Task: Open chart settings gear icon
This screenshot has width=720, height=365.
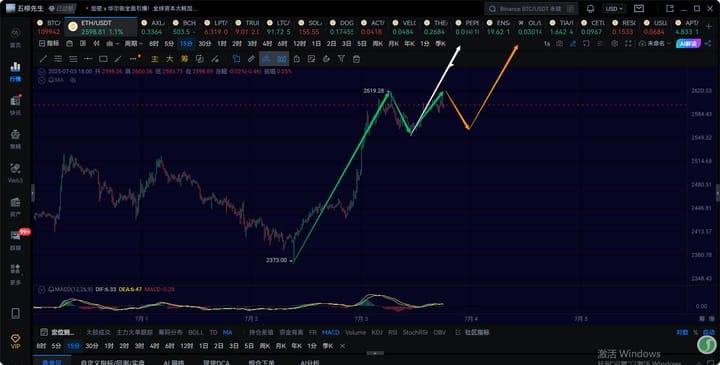Action: 615,44
